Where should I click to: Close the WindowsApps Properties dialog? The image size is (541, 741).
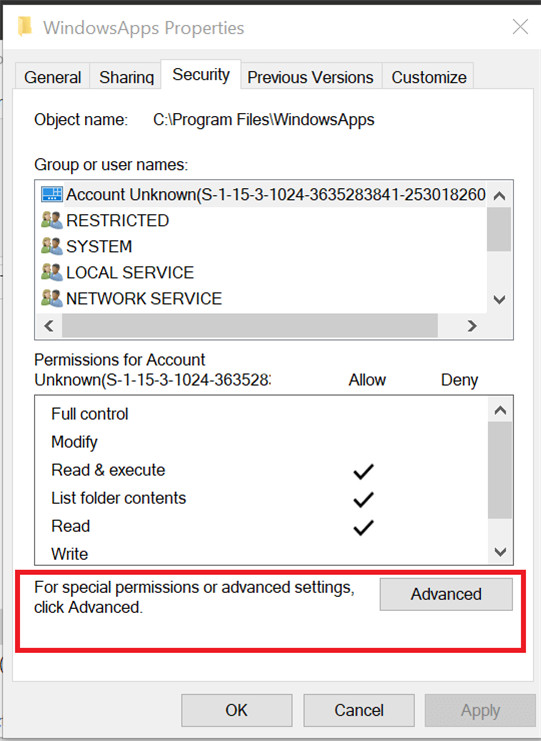coord(520,27)
